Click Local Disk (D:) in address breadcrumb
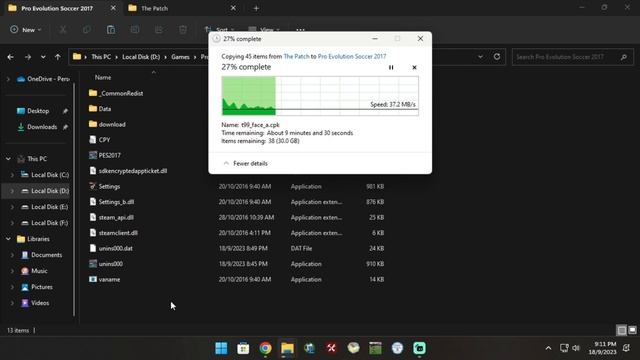 coord(141,57)
